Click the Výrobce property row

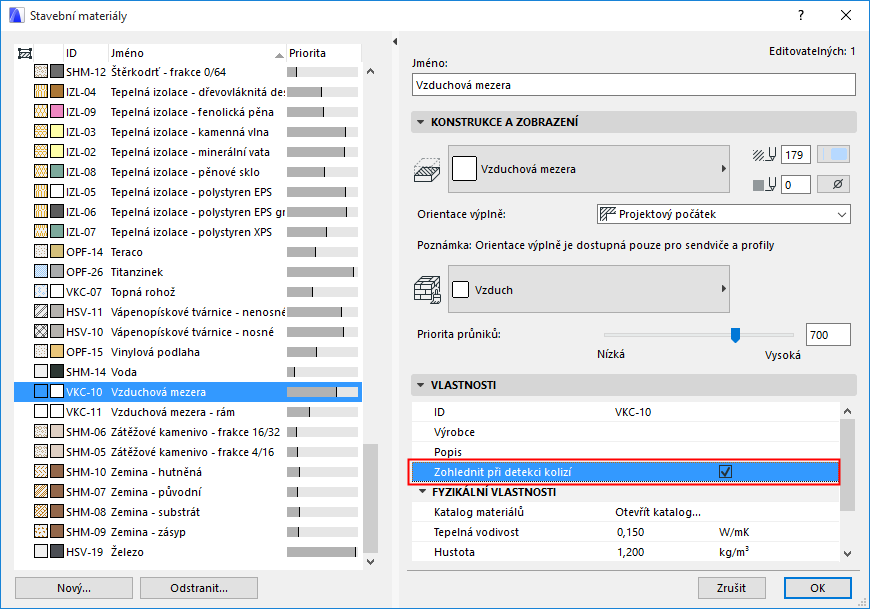pyautogui.click(x=625, y=432)
